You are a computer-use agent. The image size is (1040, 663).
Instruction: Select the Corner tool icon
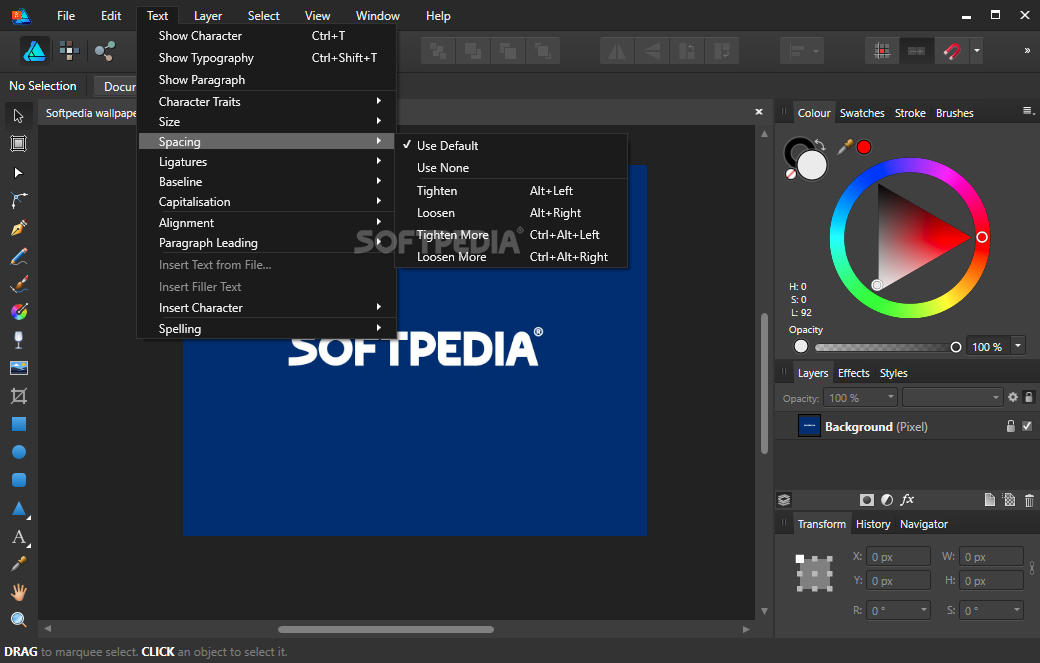19,200
